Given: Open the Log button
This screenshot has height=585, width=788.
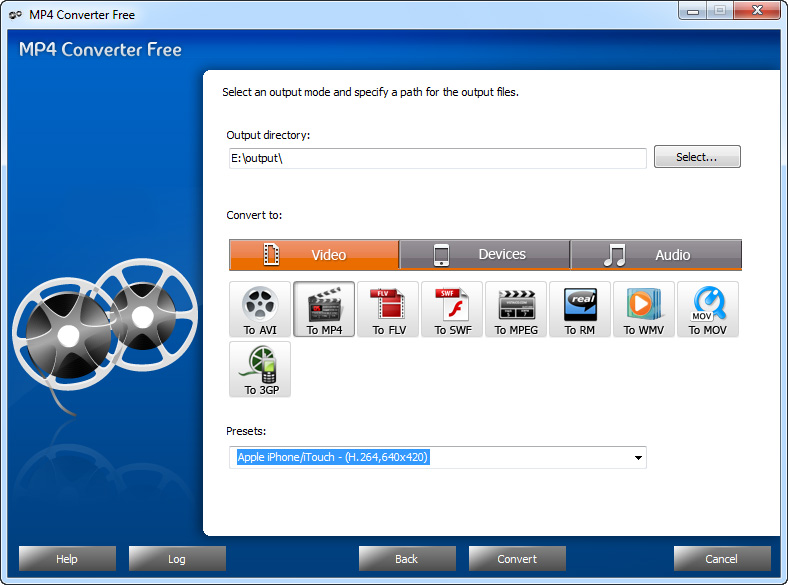Looking at the screenshot, I should 177,559.
